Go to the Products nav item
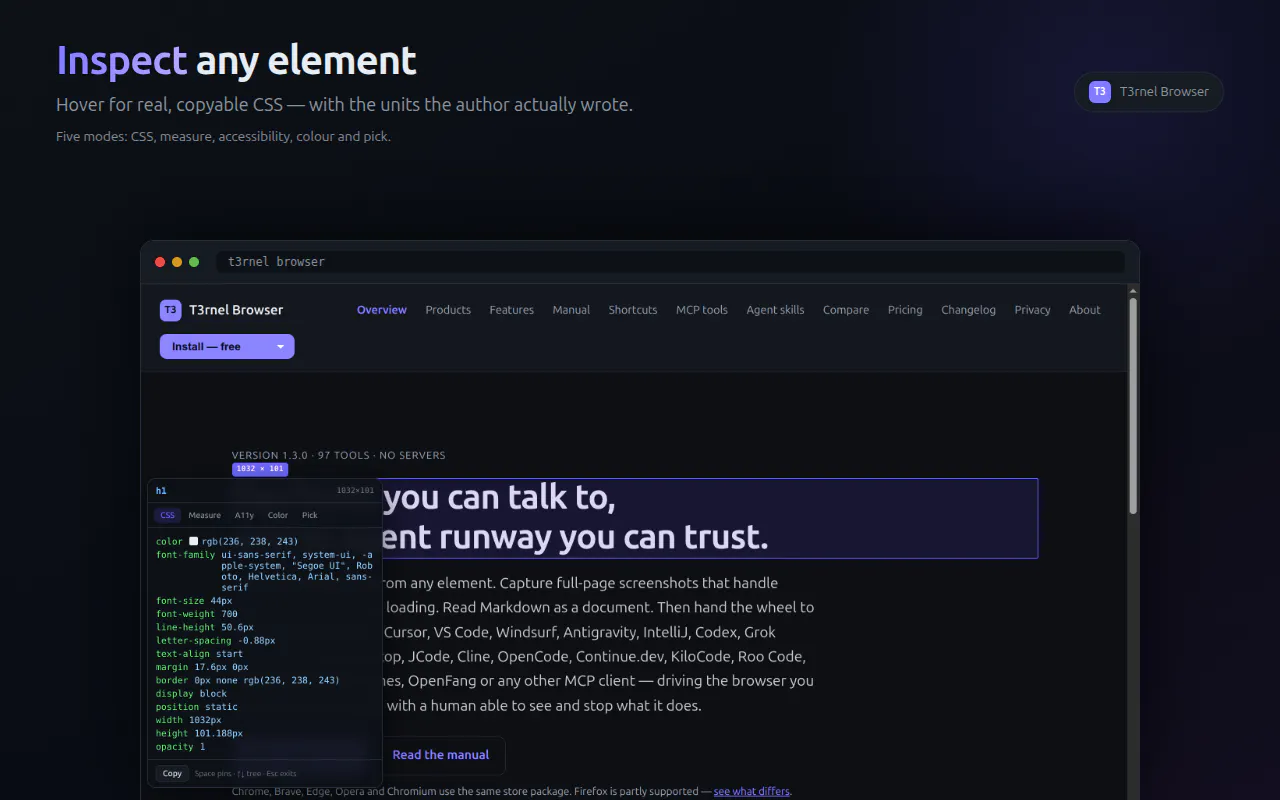The width and height of the screenshot is (1280, 800). (448, 310)
